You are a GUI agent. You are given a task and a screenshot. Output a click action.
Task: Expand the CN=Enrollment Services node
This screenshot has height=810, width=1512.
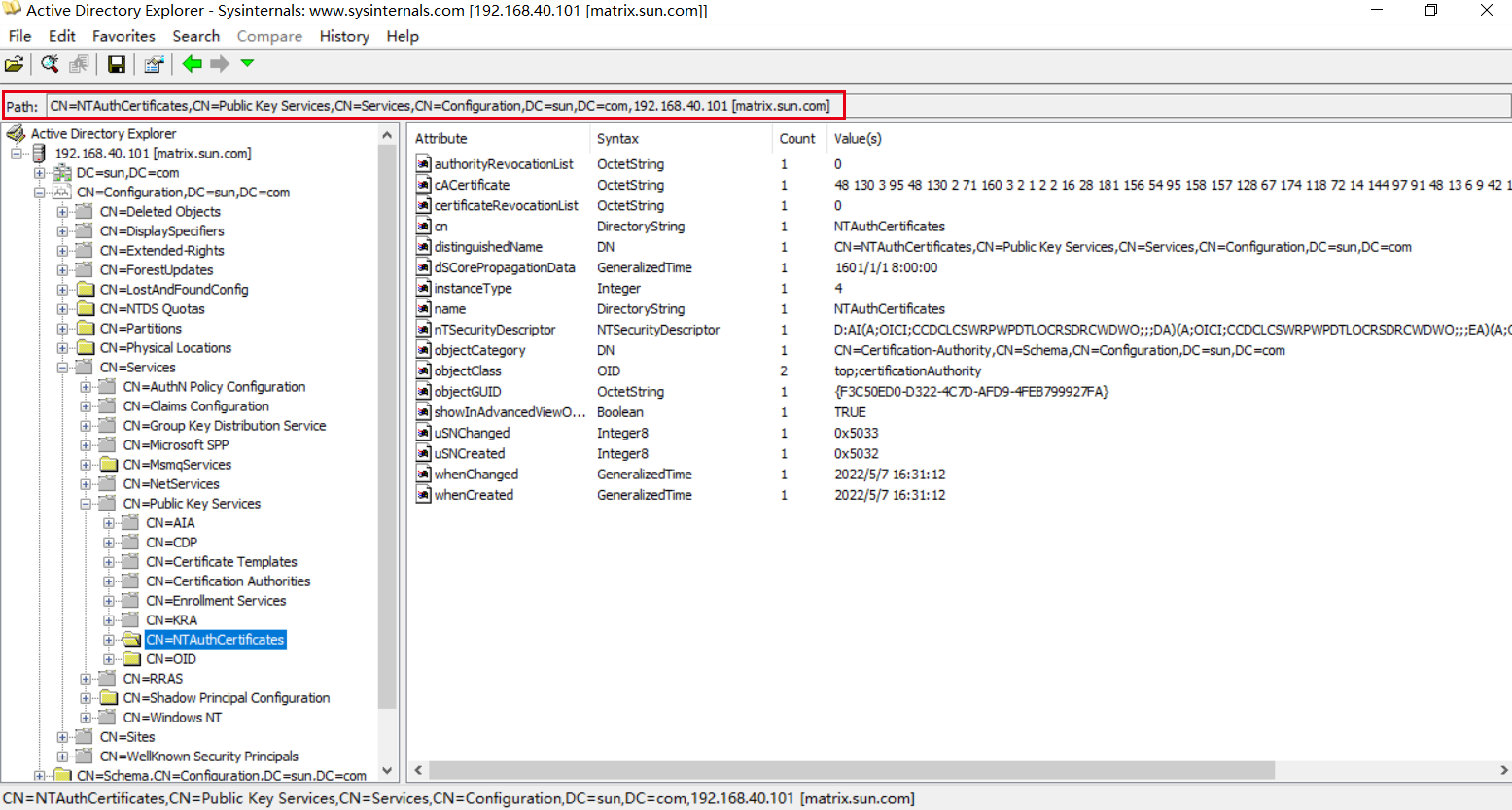coord(109,601)
